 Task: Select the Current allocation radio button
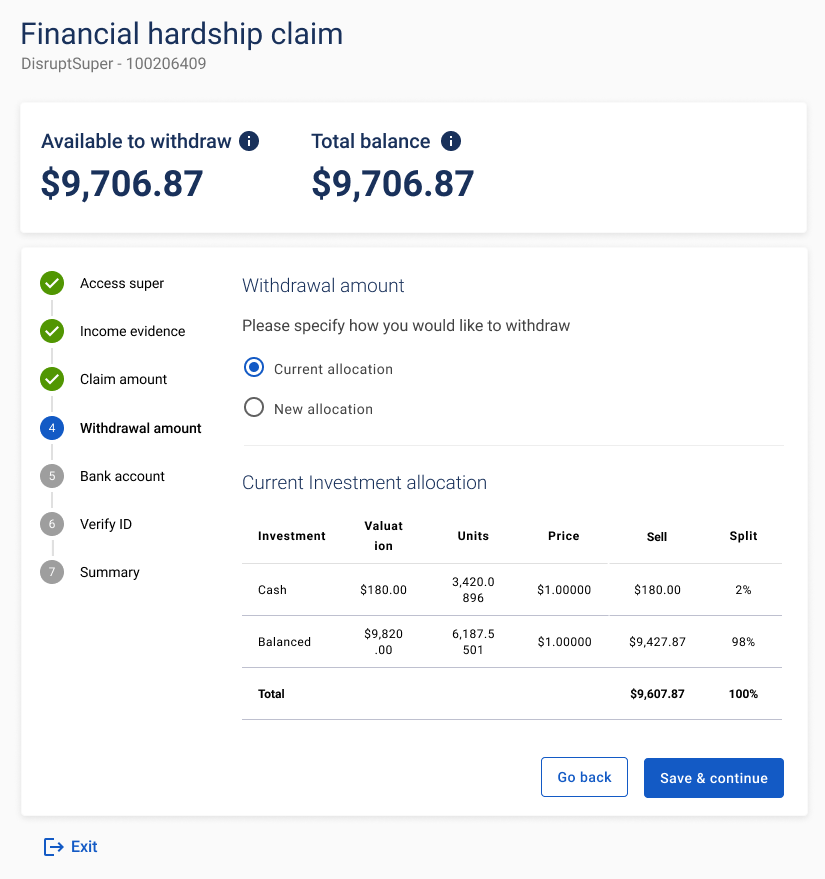(254, 368)
